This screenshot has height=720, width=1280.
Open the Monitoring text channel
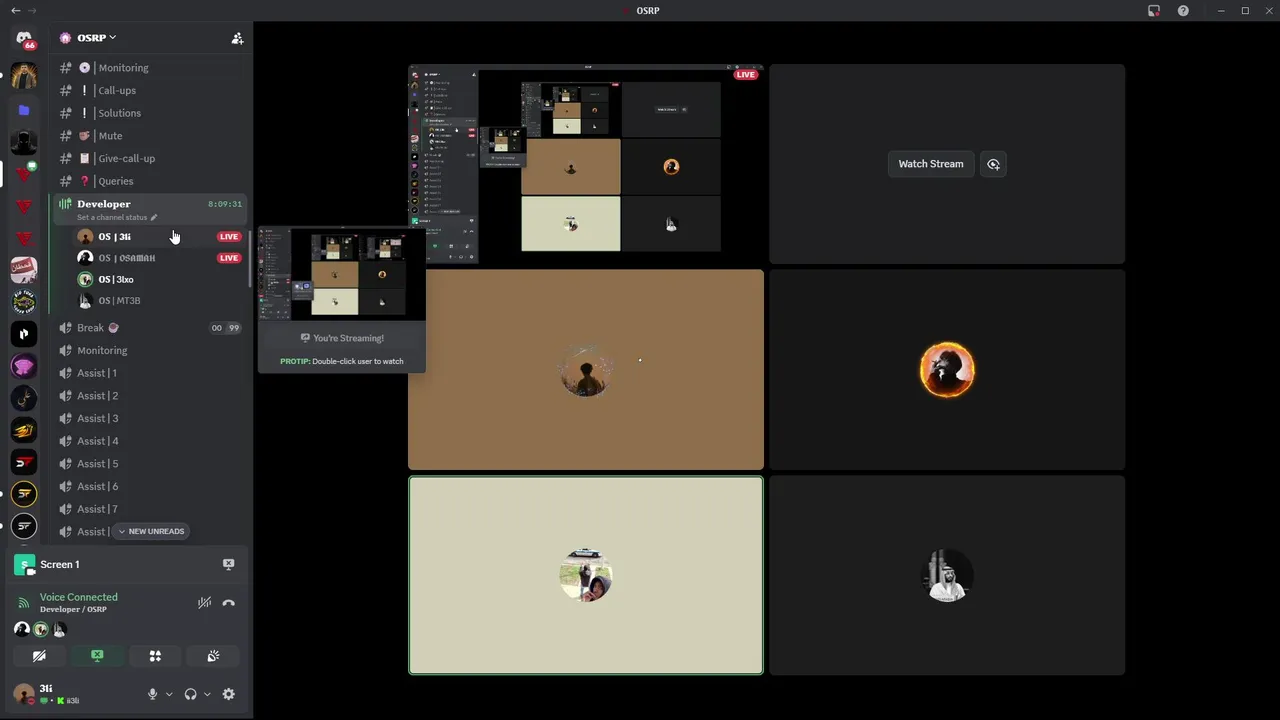(x=150, y=68)
